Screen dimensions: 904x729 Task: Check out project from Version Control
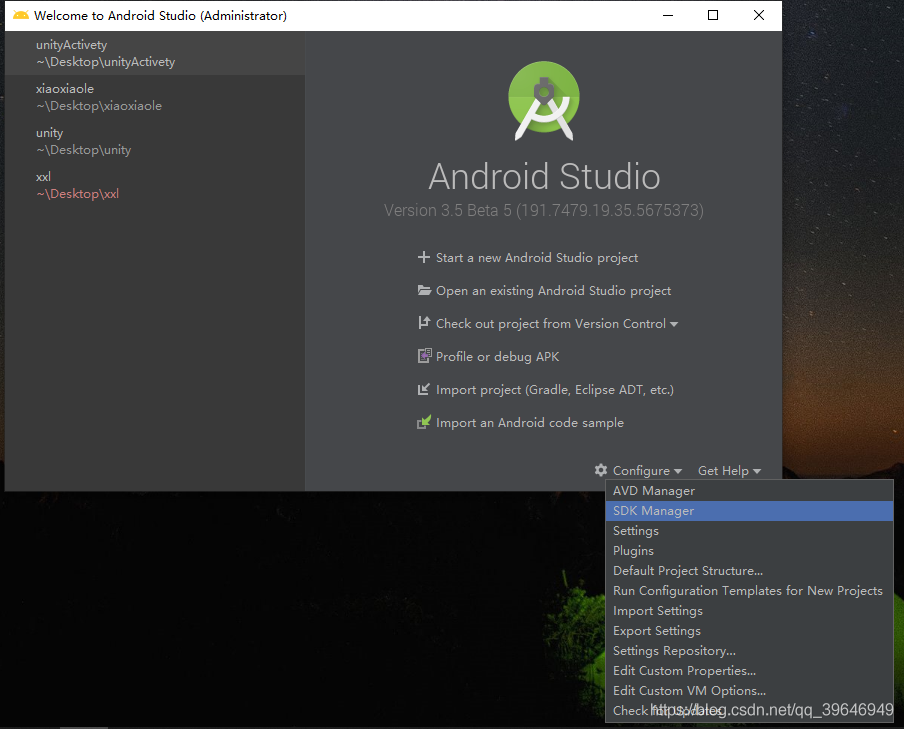coord(551,324)
